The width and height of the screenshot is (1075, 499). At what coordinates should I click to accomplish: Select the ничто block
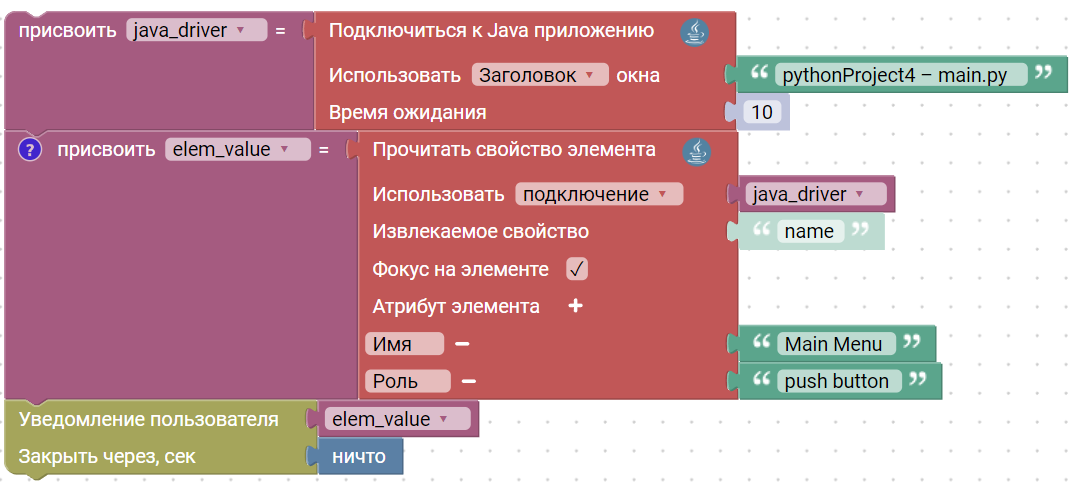[359, 456]
